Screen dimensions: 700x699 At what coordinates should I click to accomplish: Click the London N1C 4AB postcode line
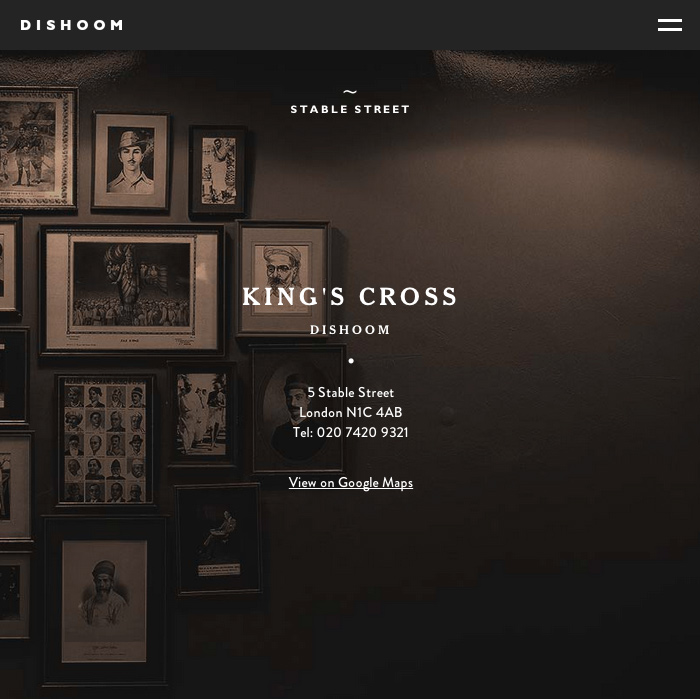tap(350, 412)
